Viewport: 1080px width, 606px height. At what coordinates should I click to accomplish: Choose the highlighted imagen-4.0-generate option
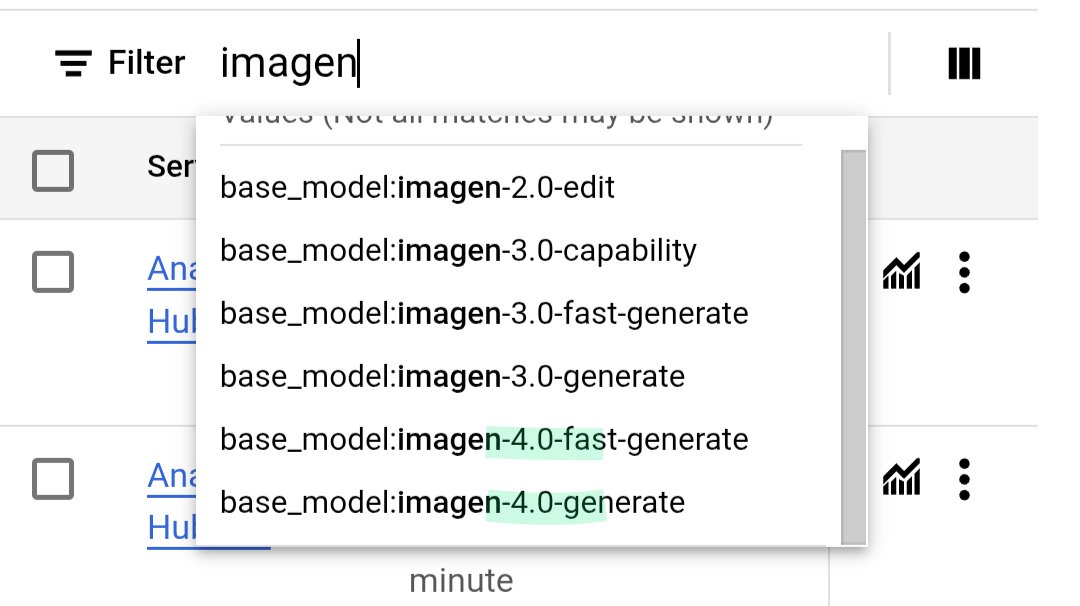[450, 502]
